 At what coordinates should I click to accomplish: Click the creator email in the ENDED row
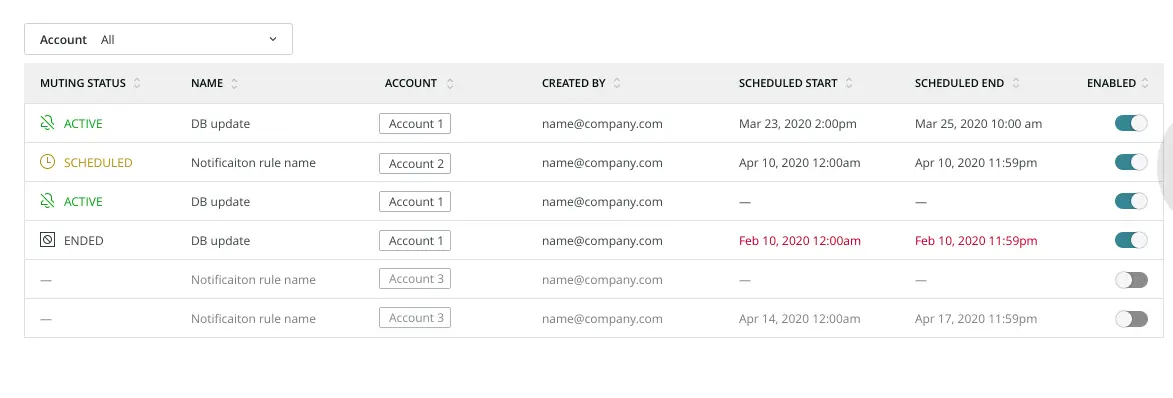602,241
